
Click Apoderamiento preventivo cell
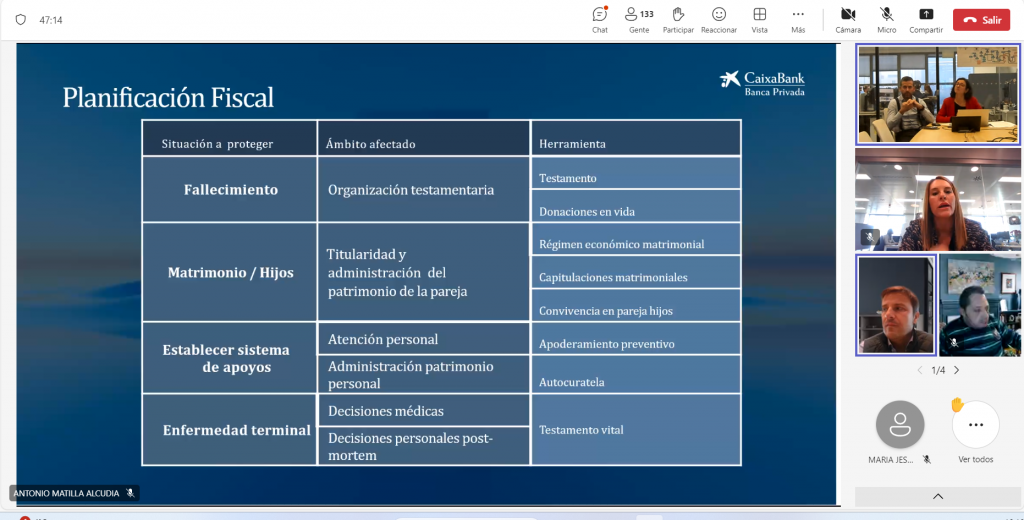tap(636, 338)
